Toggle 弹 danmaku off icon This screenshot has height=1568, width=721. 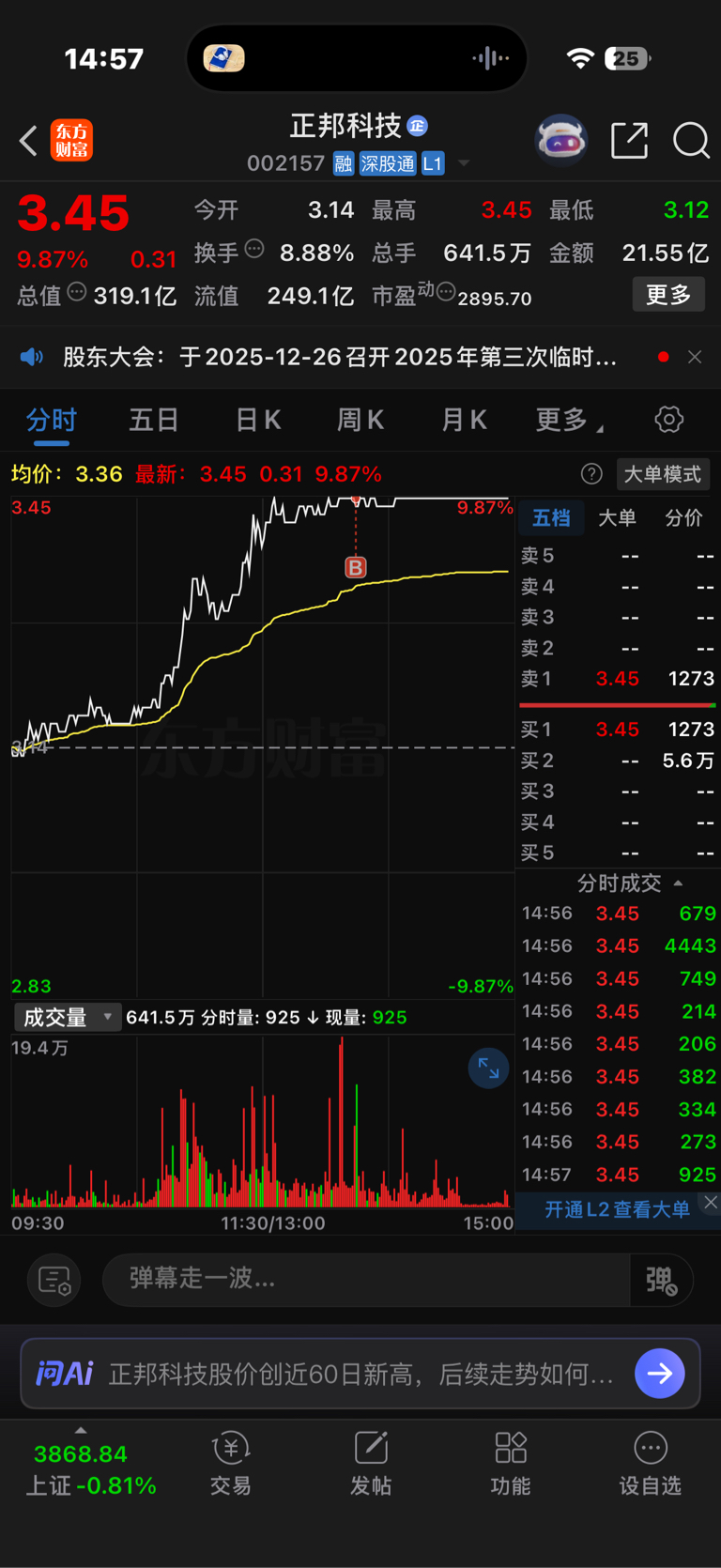click(662, 1280)
